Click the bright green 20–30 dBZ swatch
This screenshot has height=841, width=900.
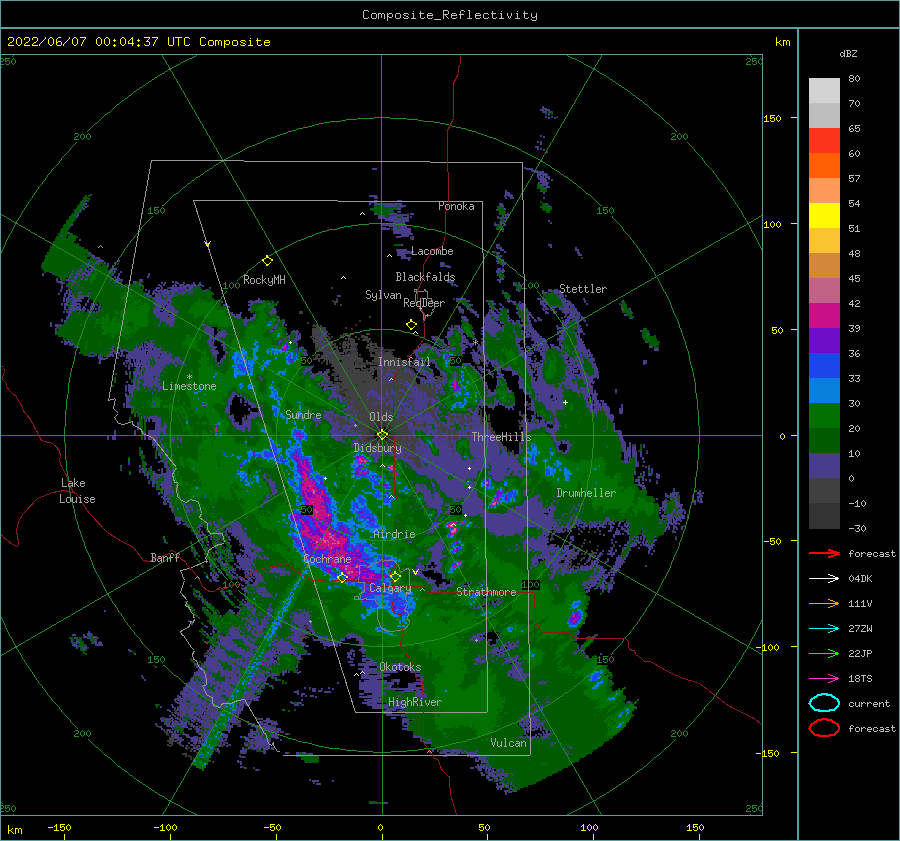coord(824,416)
